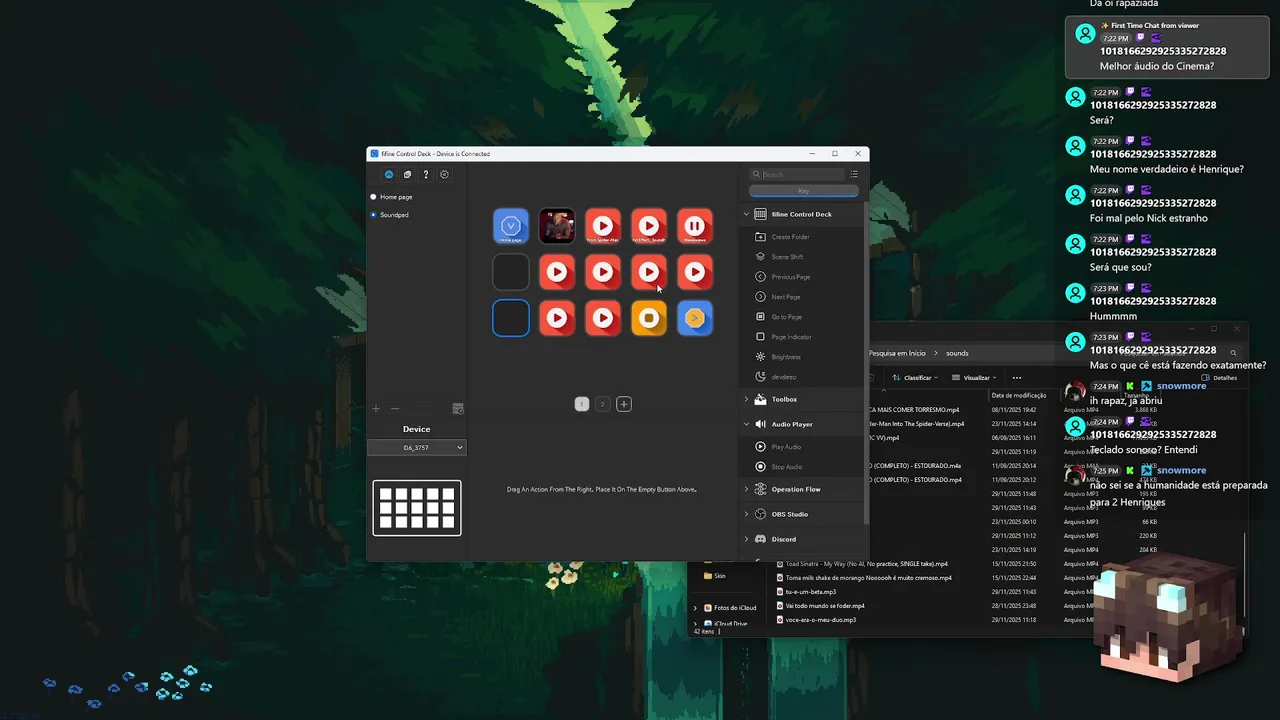
Task: Select the deck key with photo thumbnail
Action: (x=557, y=226)
